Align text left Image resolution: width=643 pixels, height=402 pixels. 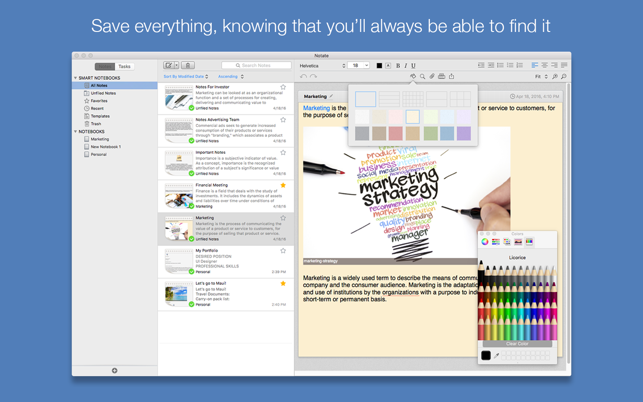pos(535,65)
